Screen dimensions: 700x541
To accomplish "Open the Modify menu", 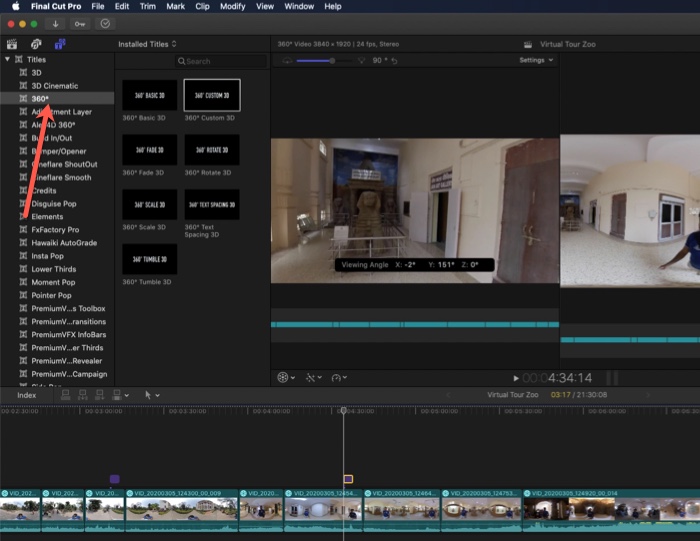I will pyautogui.click(x=233, y=6).
